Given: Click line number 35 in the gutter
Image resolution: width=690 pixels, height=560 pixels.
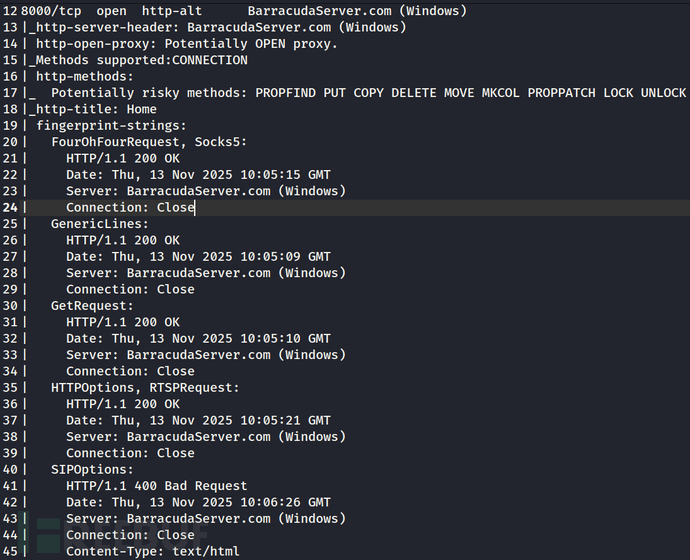Looking at the screenshot, I should 10,387.
